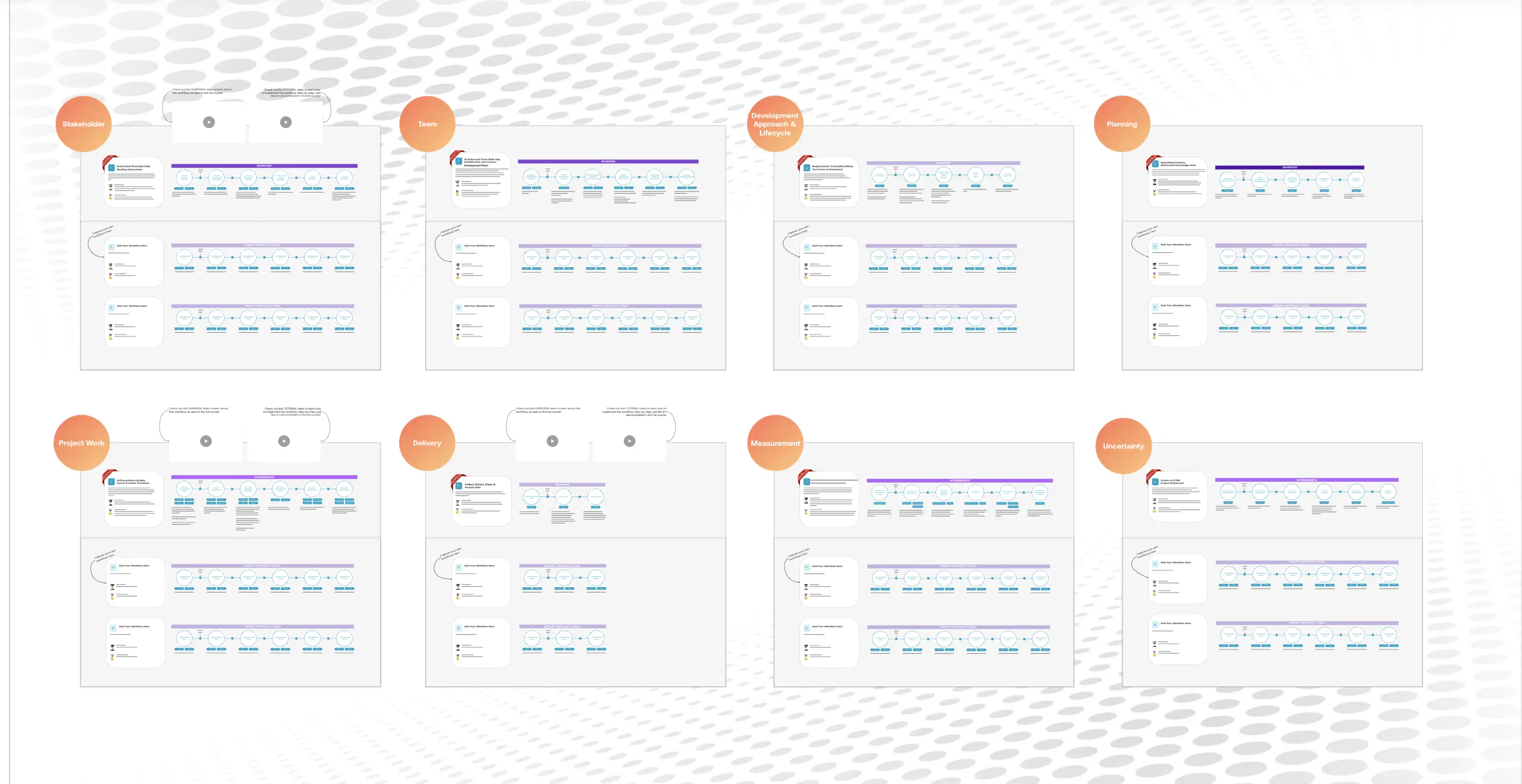Click the tutorial link in Stakeholder section
The height and width of the screenshot is (784, 1522).
click(286, 121)
